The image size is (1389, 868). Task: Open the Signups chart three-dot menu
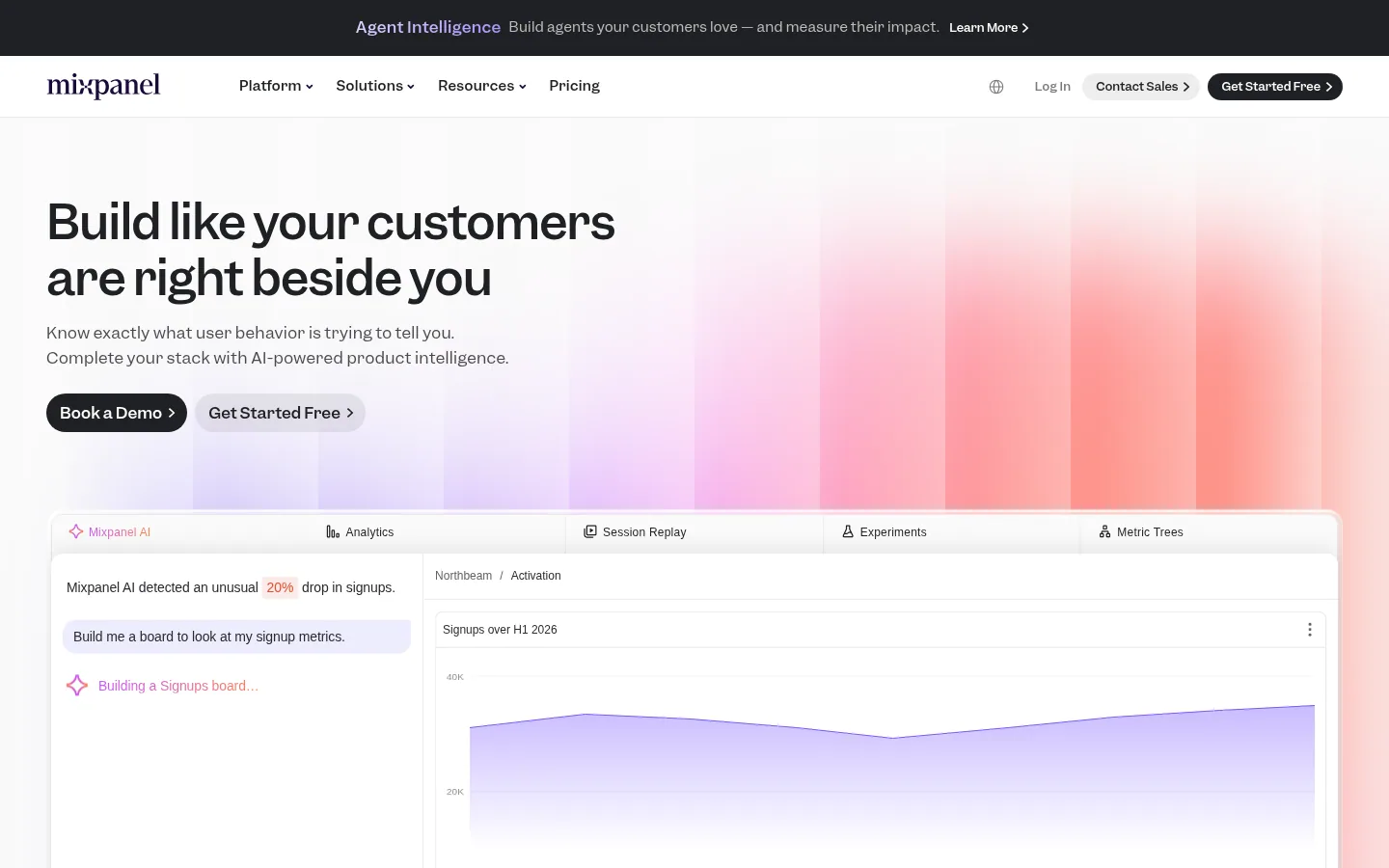click(1310, 630)
